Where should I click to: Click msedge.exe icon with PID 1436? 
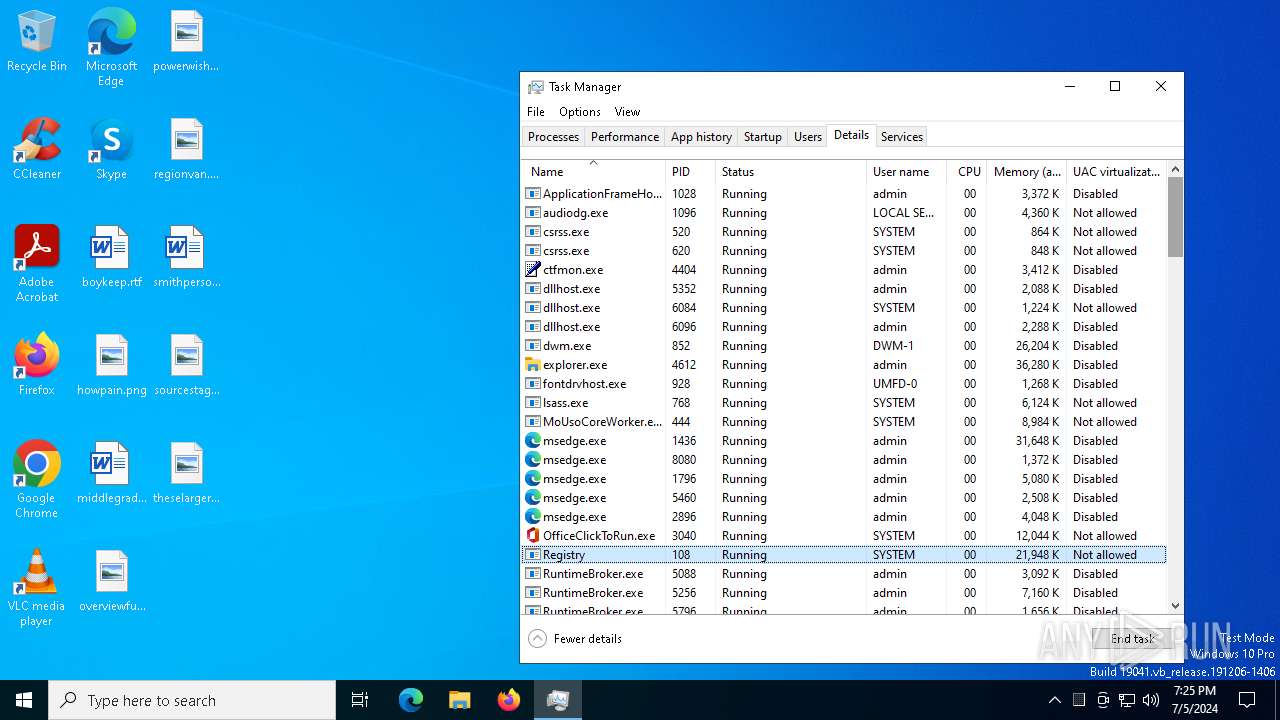point(533,441)
